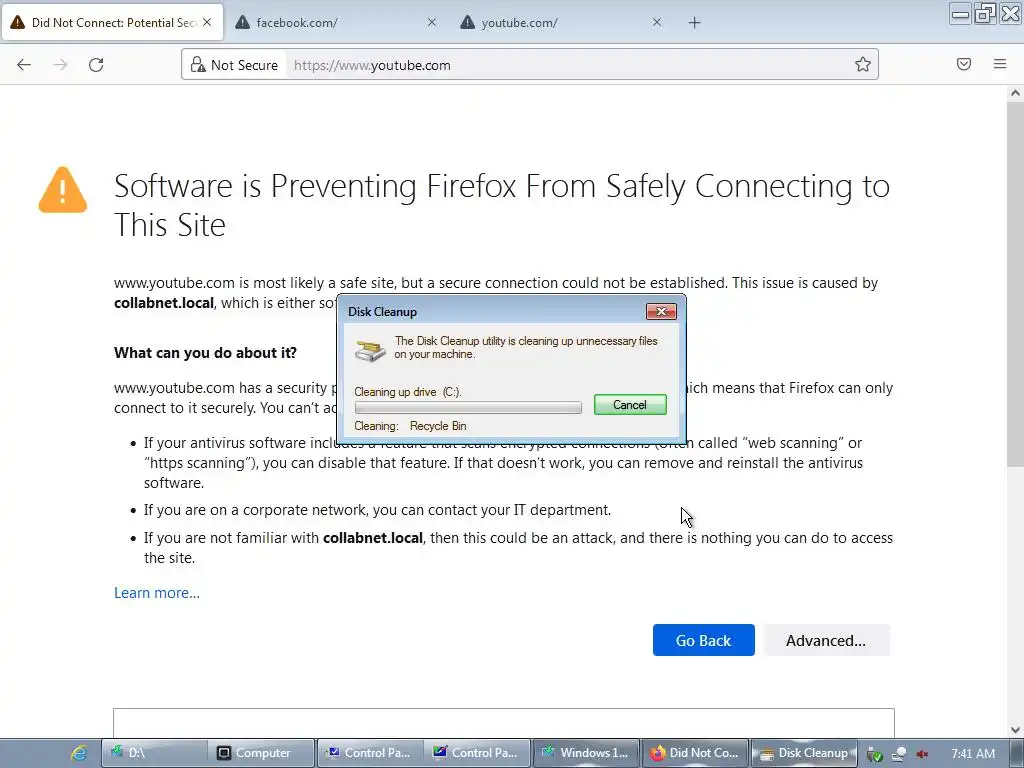Open the second Control Panel taskbar item

coord(477,753)
